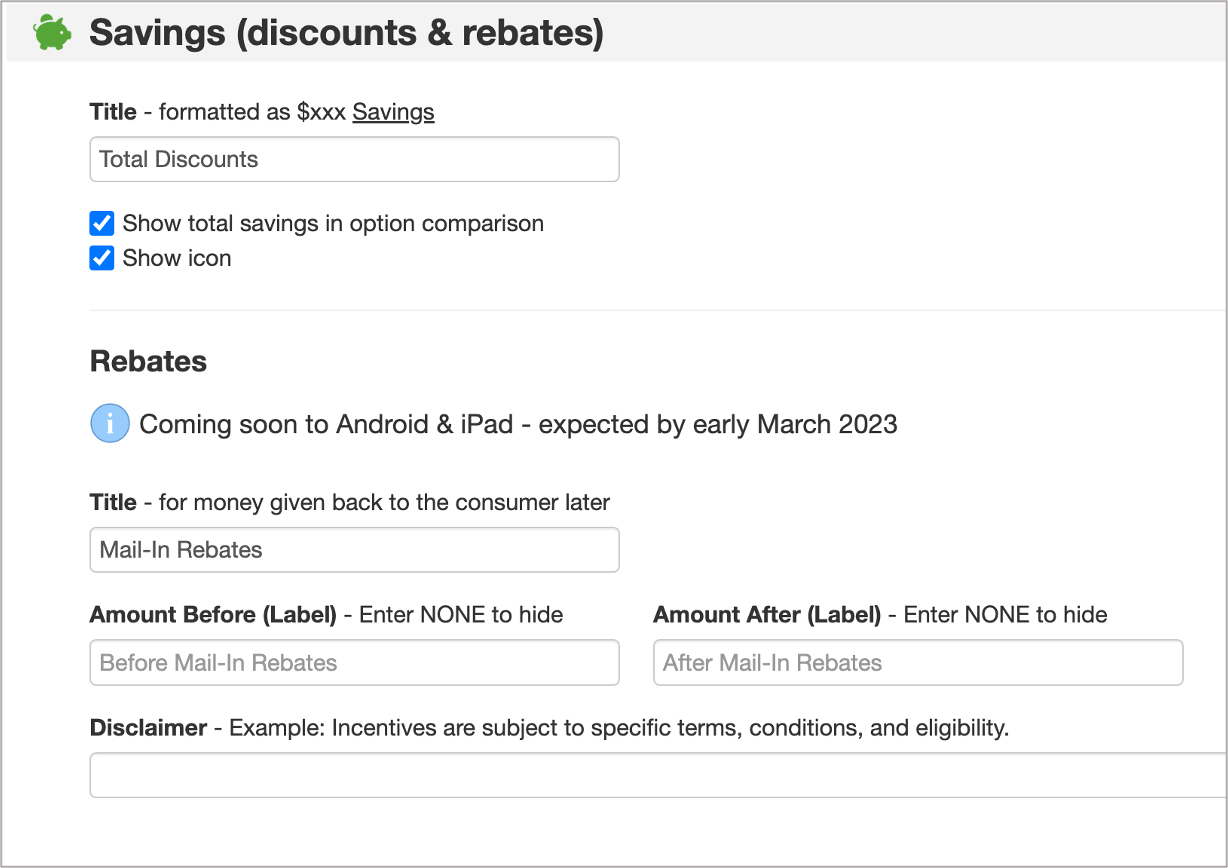Click the Amount Before (Label) caption

coord(213,615)
